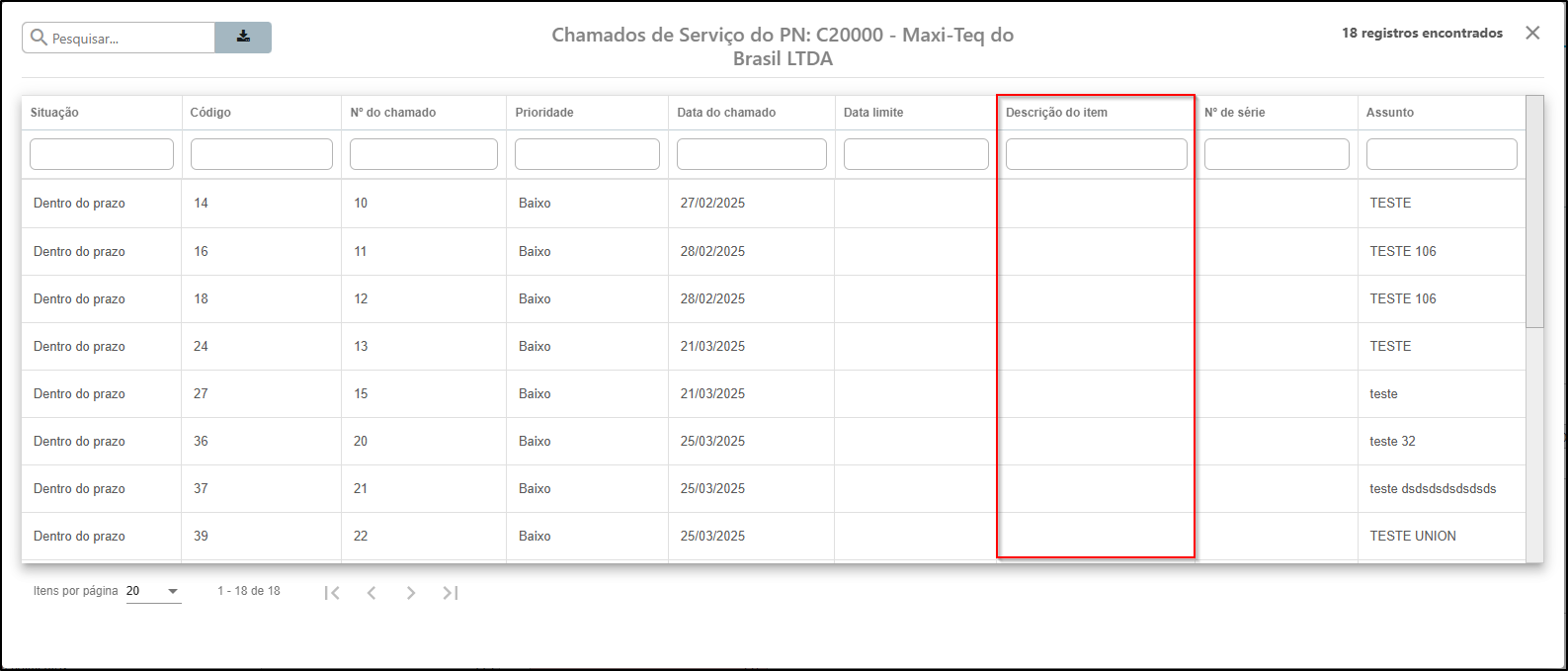Click the Situação column filter input
This screenshot has width=1568, height=671.
tap(102, 154)
